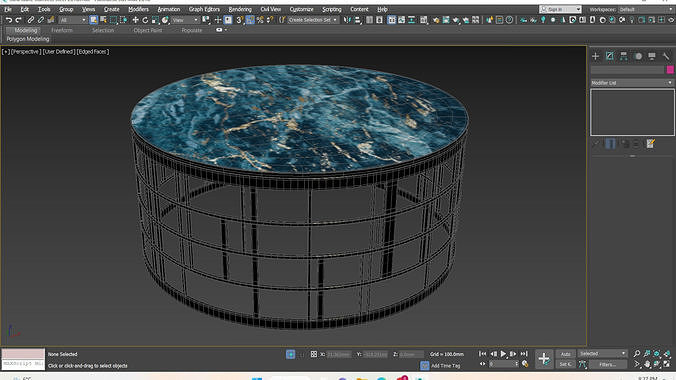Click the Mirror tool icon
The width and height of the screenshot is (676, 380).
(347, 20)
